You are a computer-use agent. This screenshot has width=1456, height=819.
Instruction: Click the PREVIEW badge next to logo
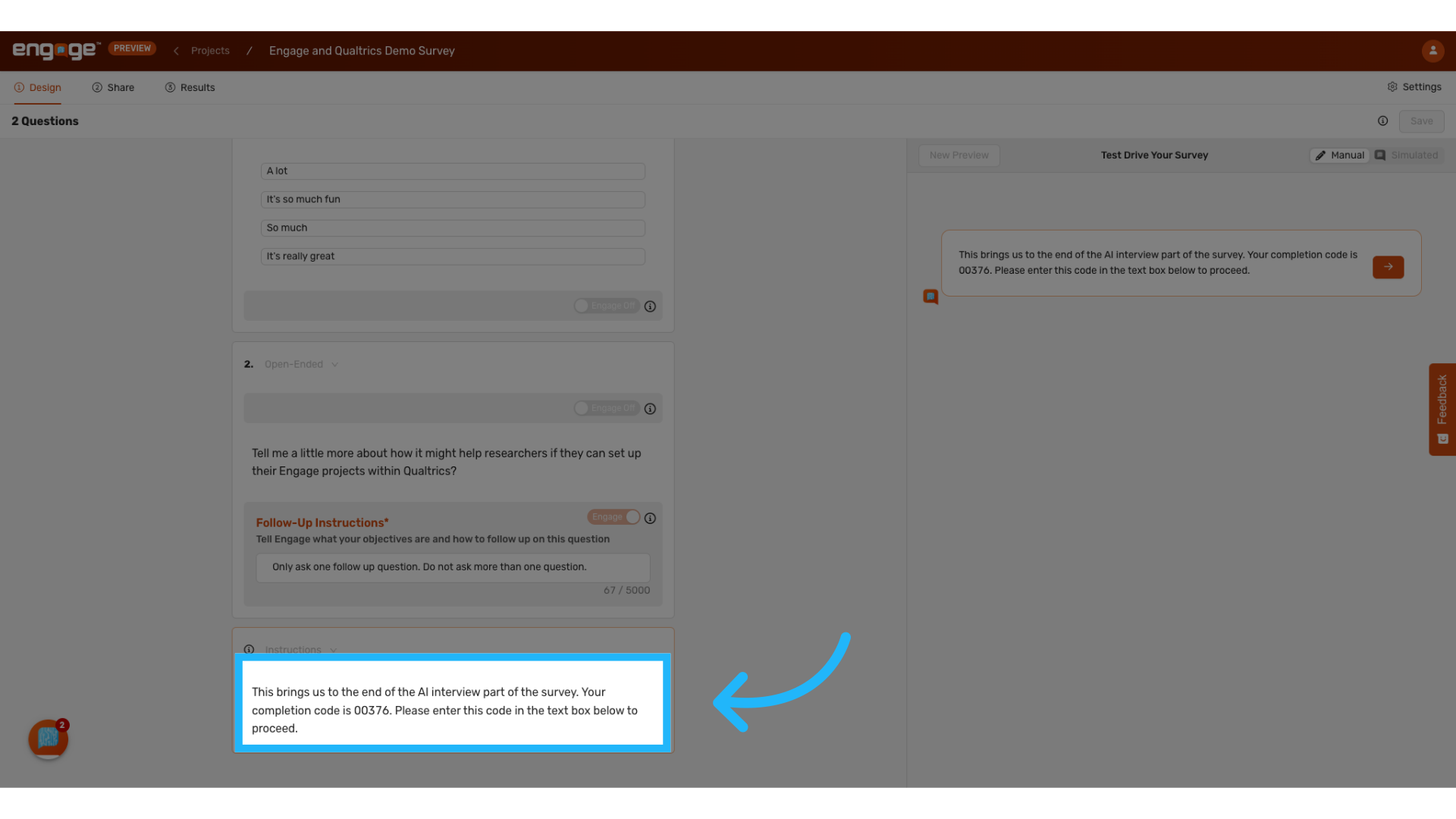132,48
